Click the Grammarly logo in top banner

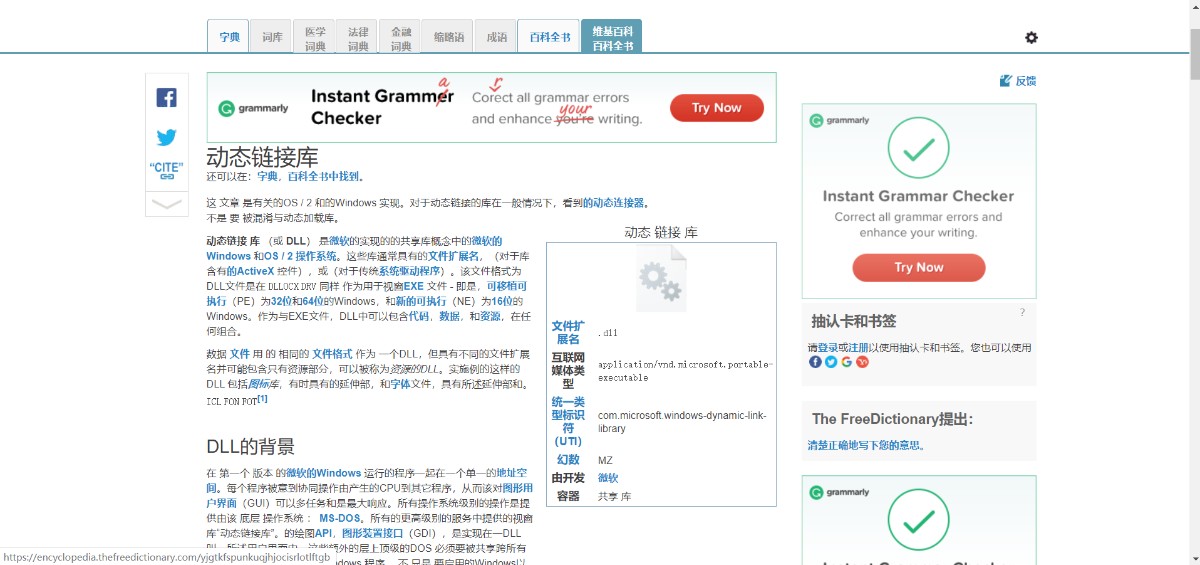[254, 108]
